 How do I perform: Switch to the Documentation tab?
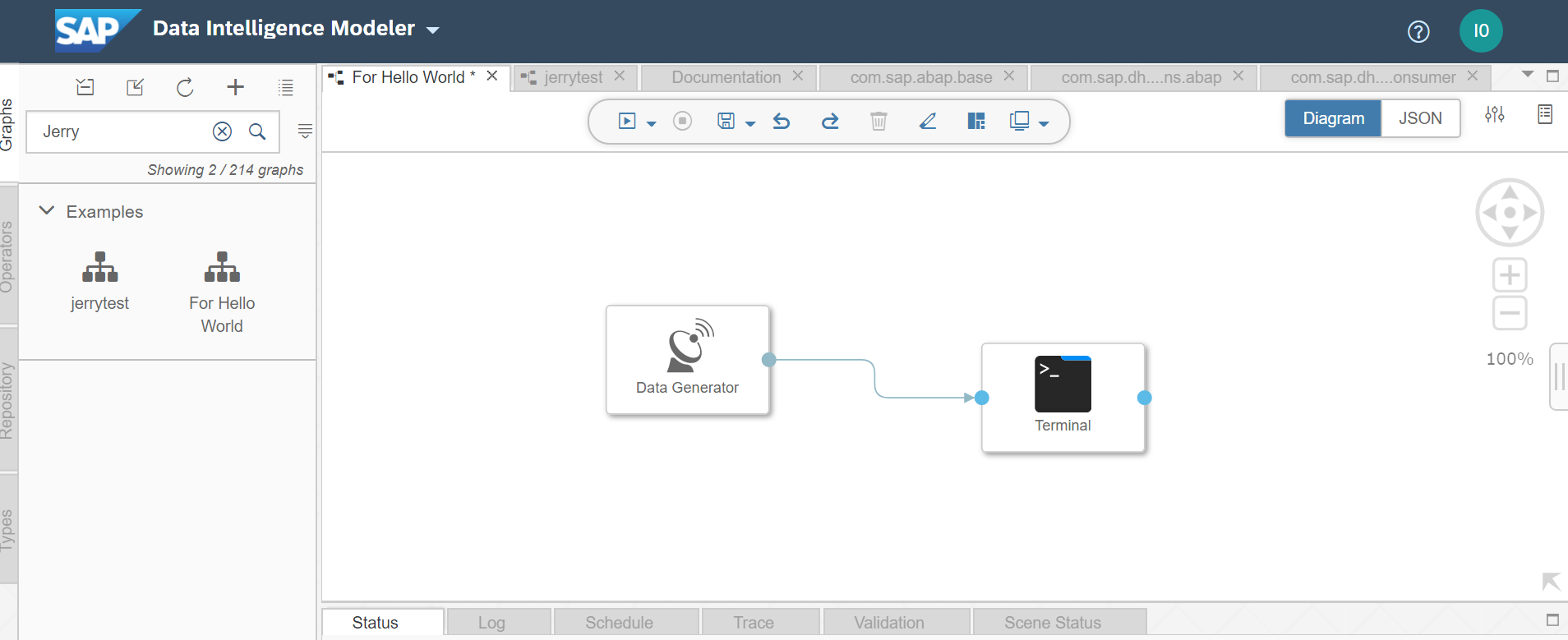(726, 77)
